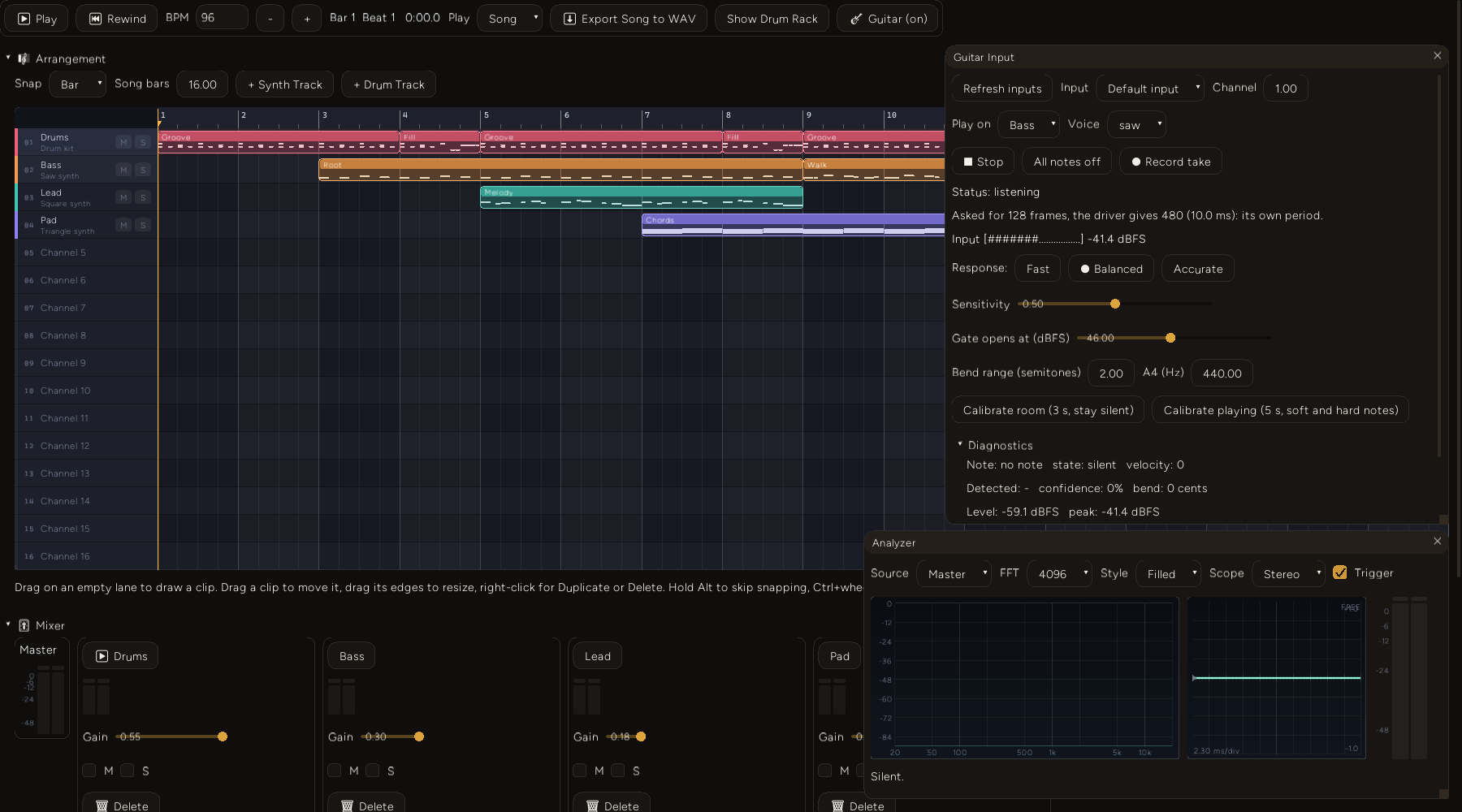This screenshot has height=812, width=1462.
Task: Rewind the song to the start
Action: coord(118,18)
